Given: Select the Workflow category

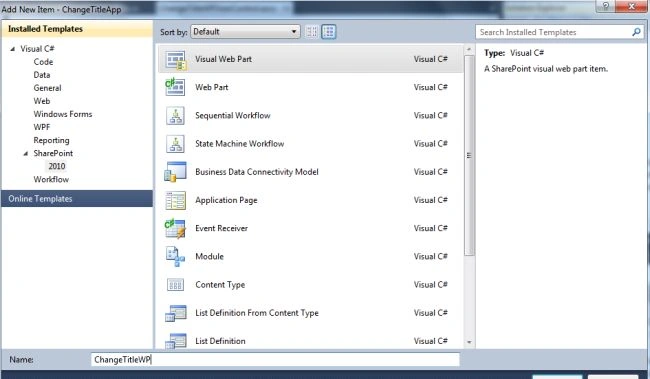Looking at the screenshot, I should [x=51, y=180].
